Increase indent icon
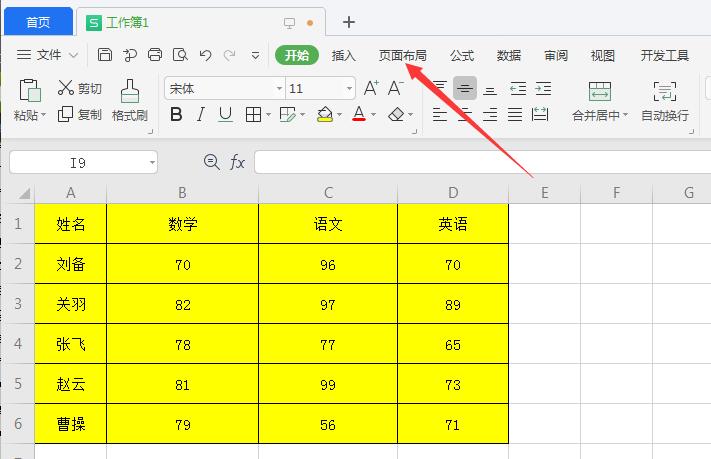 [543, 88]
